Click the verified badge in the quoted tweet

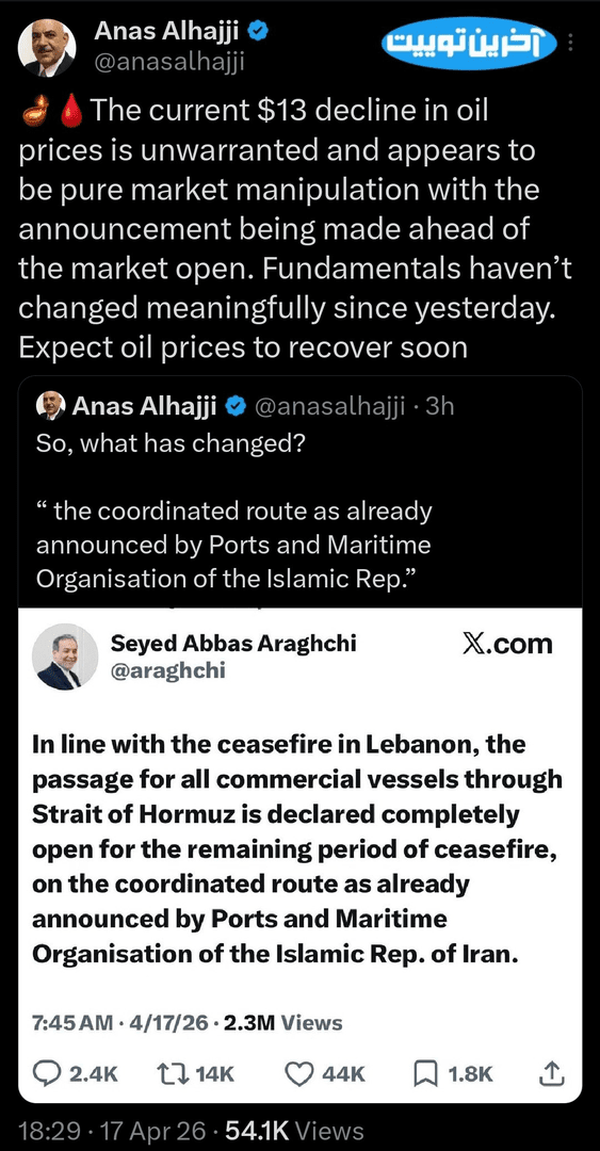(235, 407)
